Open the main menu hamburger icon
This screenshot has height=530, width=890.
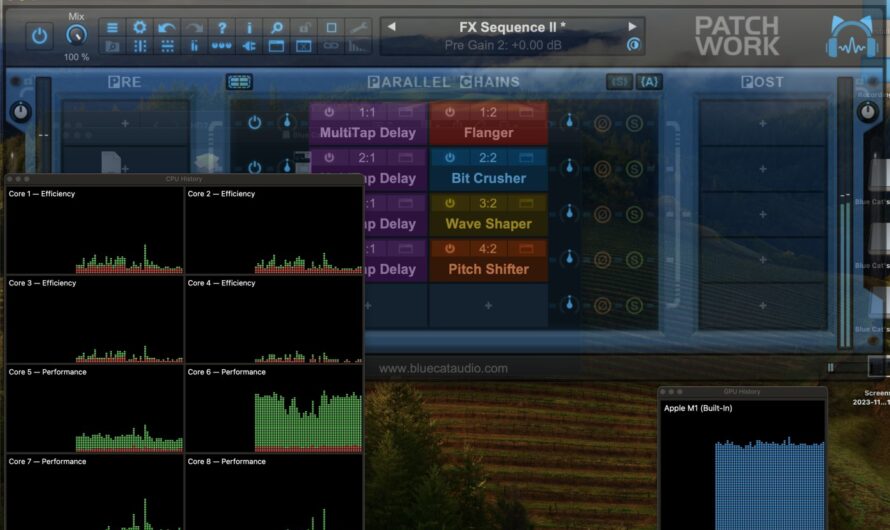112,27
